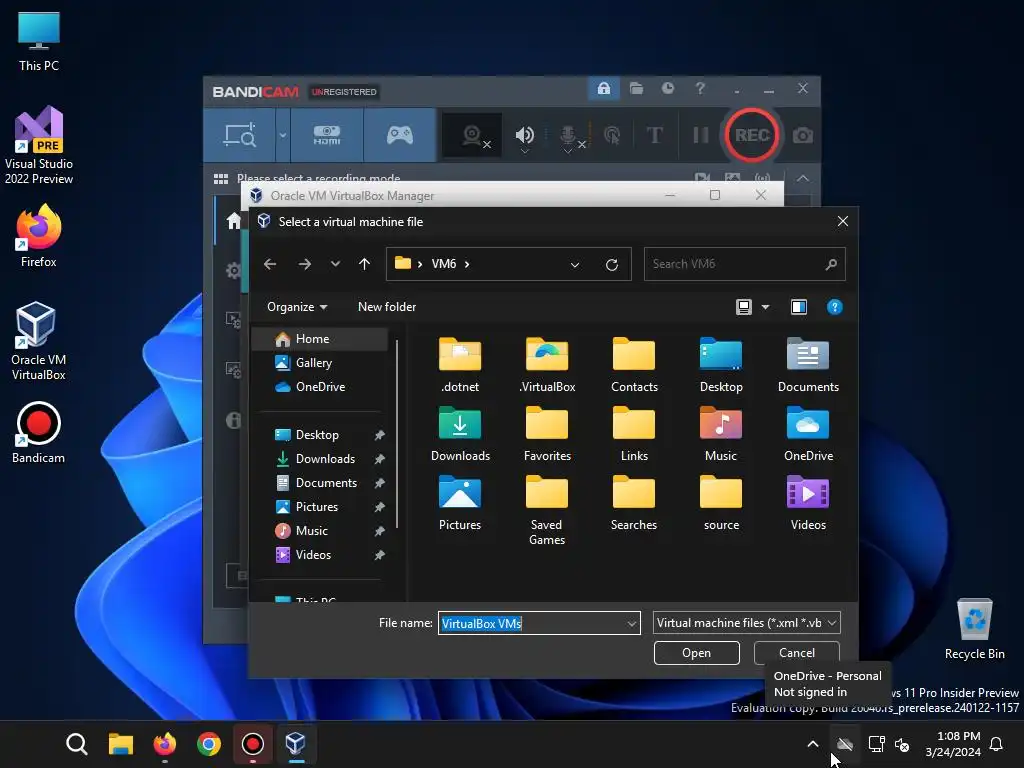The image size is (1024, 768).
Task: Open the Searches folder
Action: pyautogui.click(x=634, y=503)
